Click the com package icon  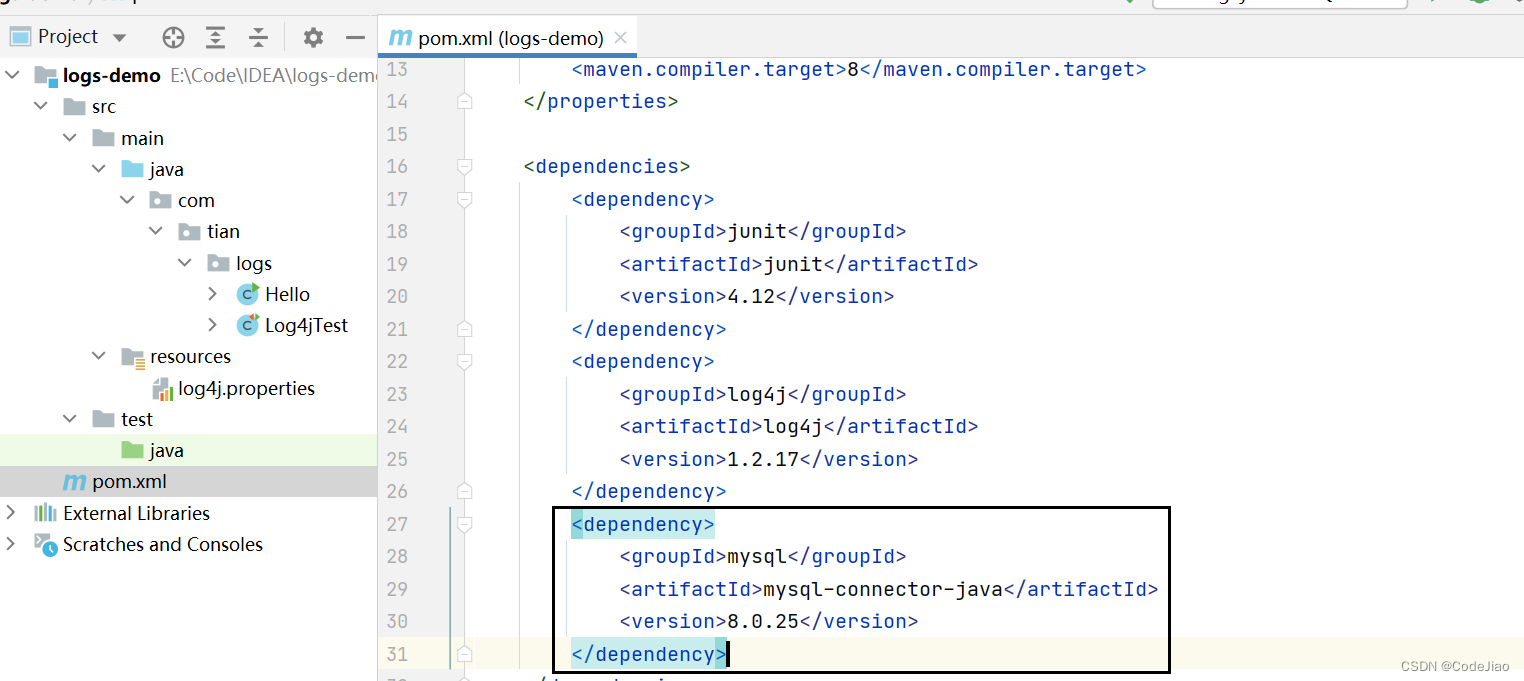pos(161,200)
